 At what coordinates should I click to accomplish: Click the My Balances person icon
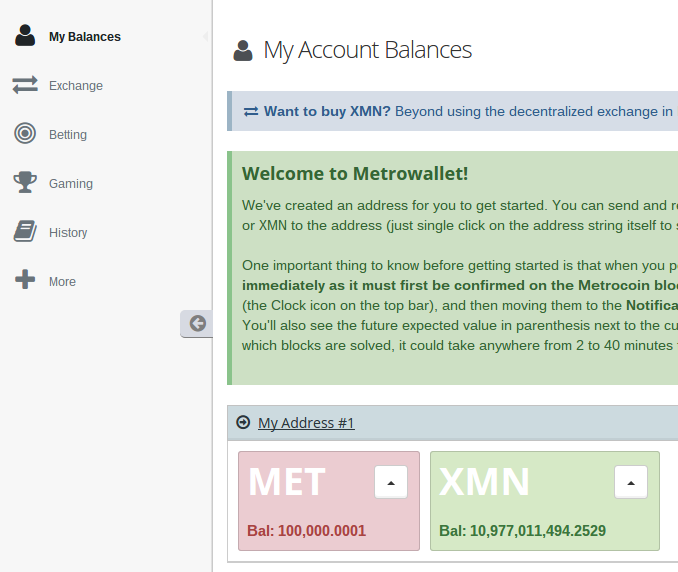point(25,35)
